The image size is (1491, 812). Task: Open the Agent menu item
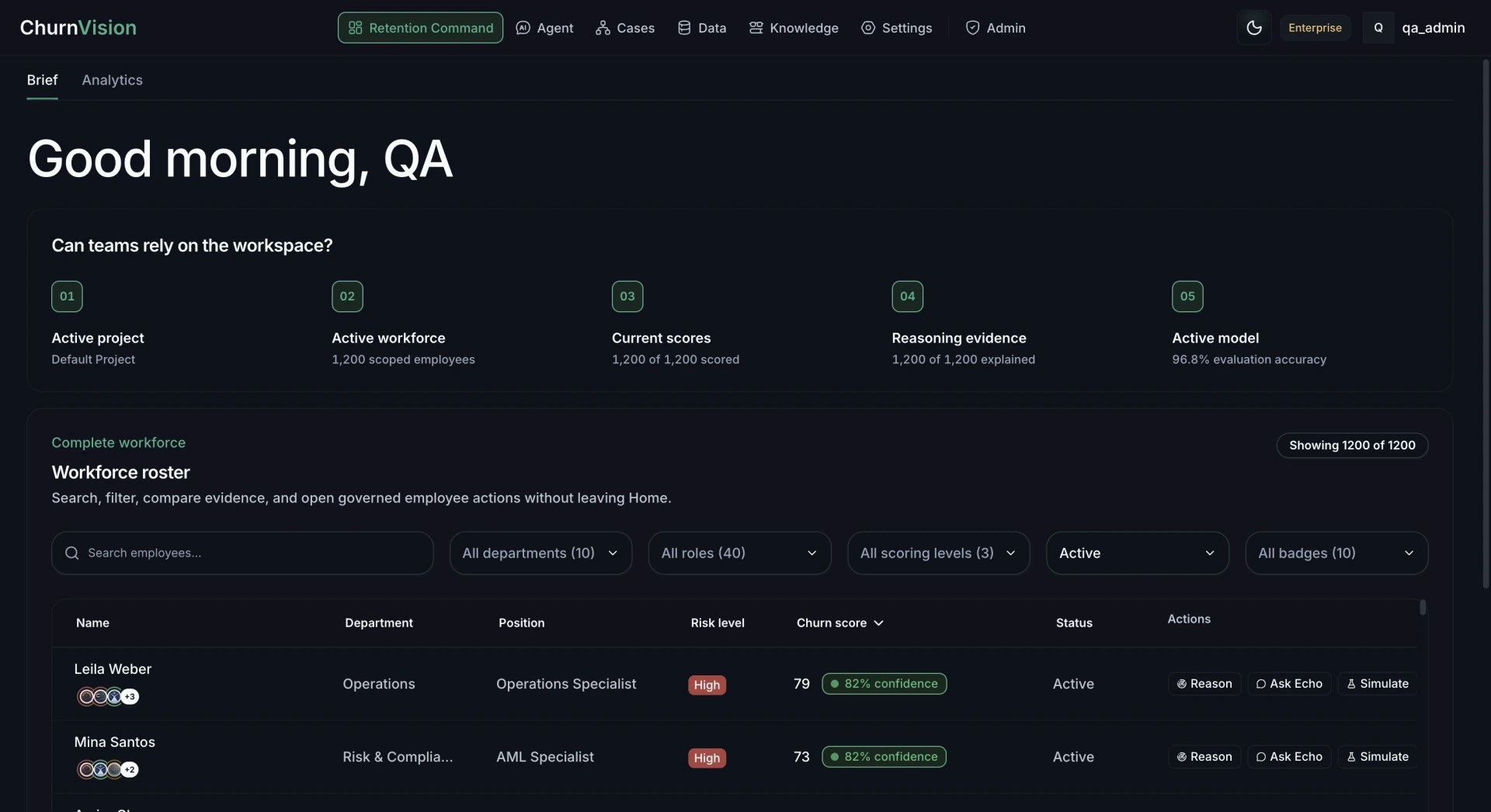(x=544, y=28)
